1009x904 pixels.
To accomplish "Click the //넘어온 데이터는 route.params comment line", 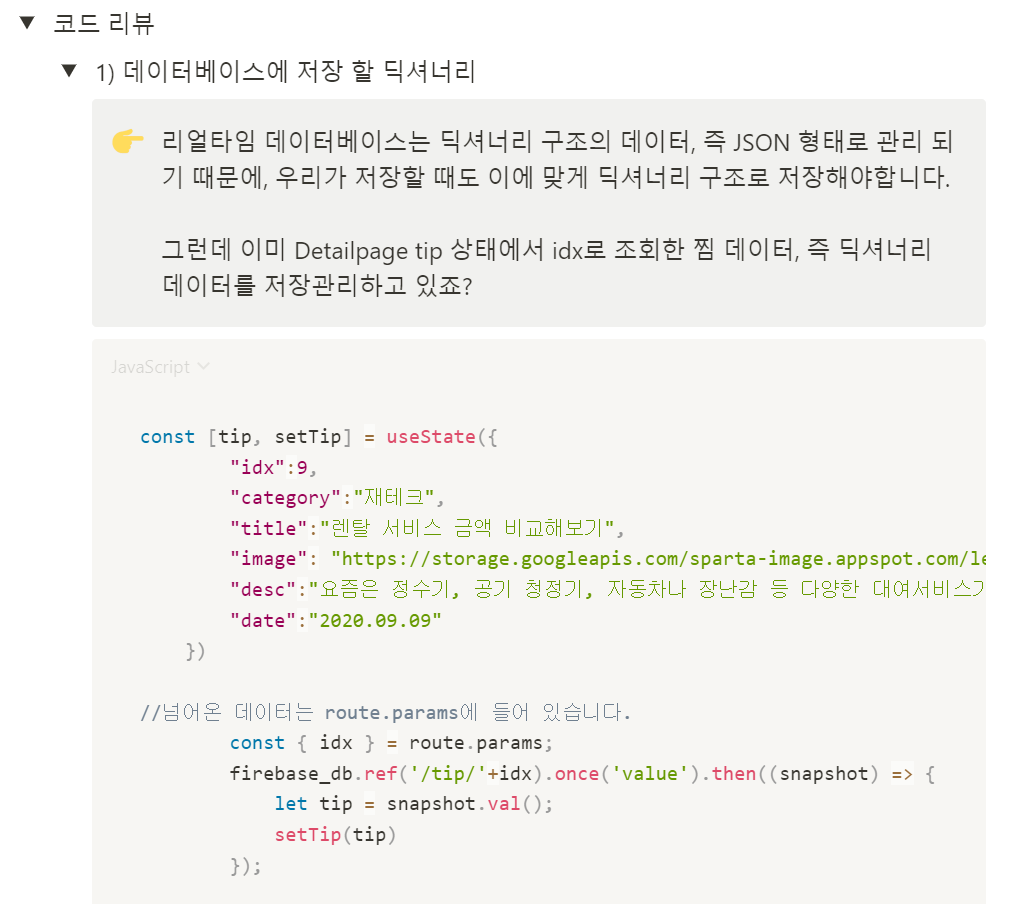I will tap(385, 712).
